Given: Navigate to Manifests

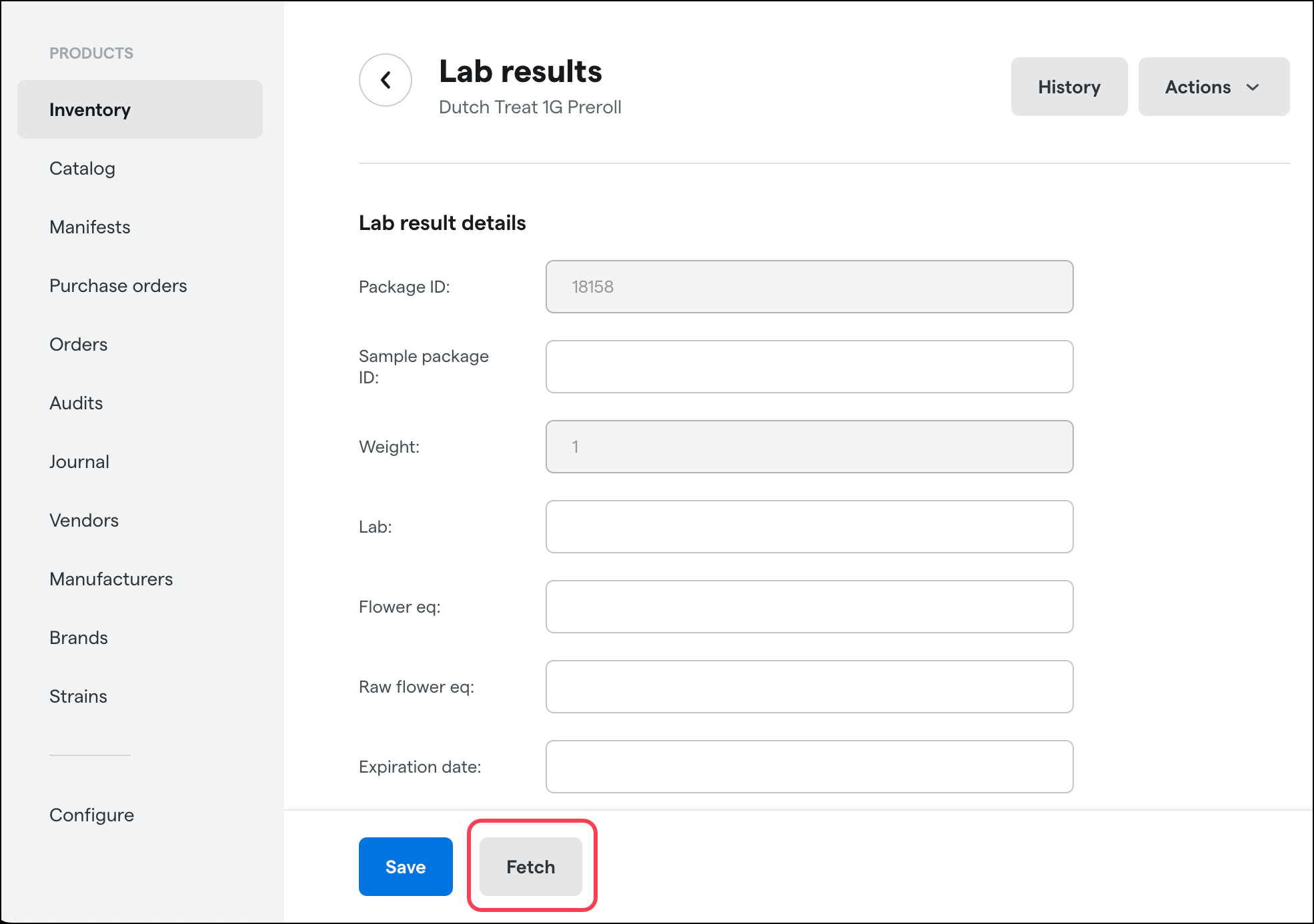Looking at the screenshot, I should tap(89, 227).
